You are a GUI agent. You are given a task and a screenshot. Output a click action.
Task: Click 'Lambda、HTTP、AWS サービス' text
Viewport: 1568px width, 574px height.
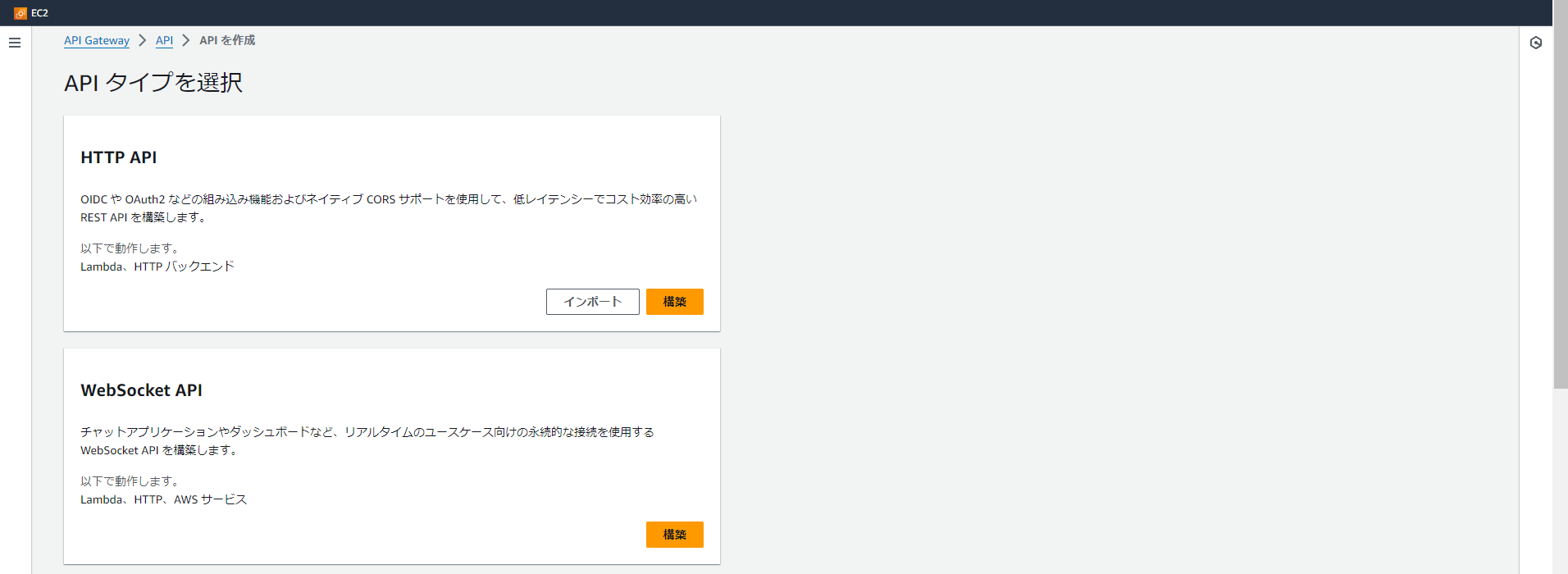coord(163,499)
